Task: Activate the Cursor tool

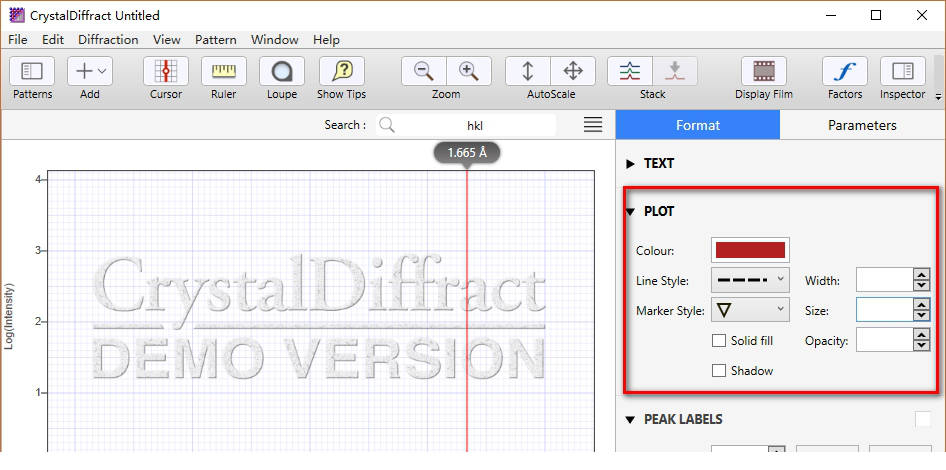Action: coord(166,71)
